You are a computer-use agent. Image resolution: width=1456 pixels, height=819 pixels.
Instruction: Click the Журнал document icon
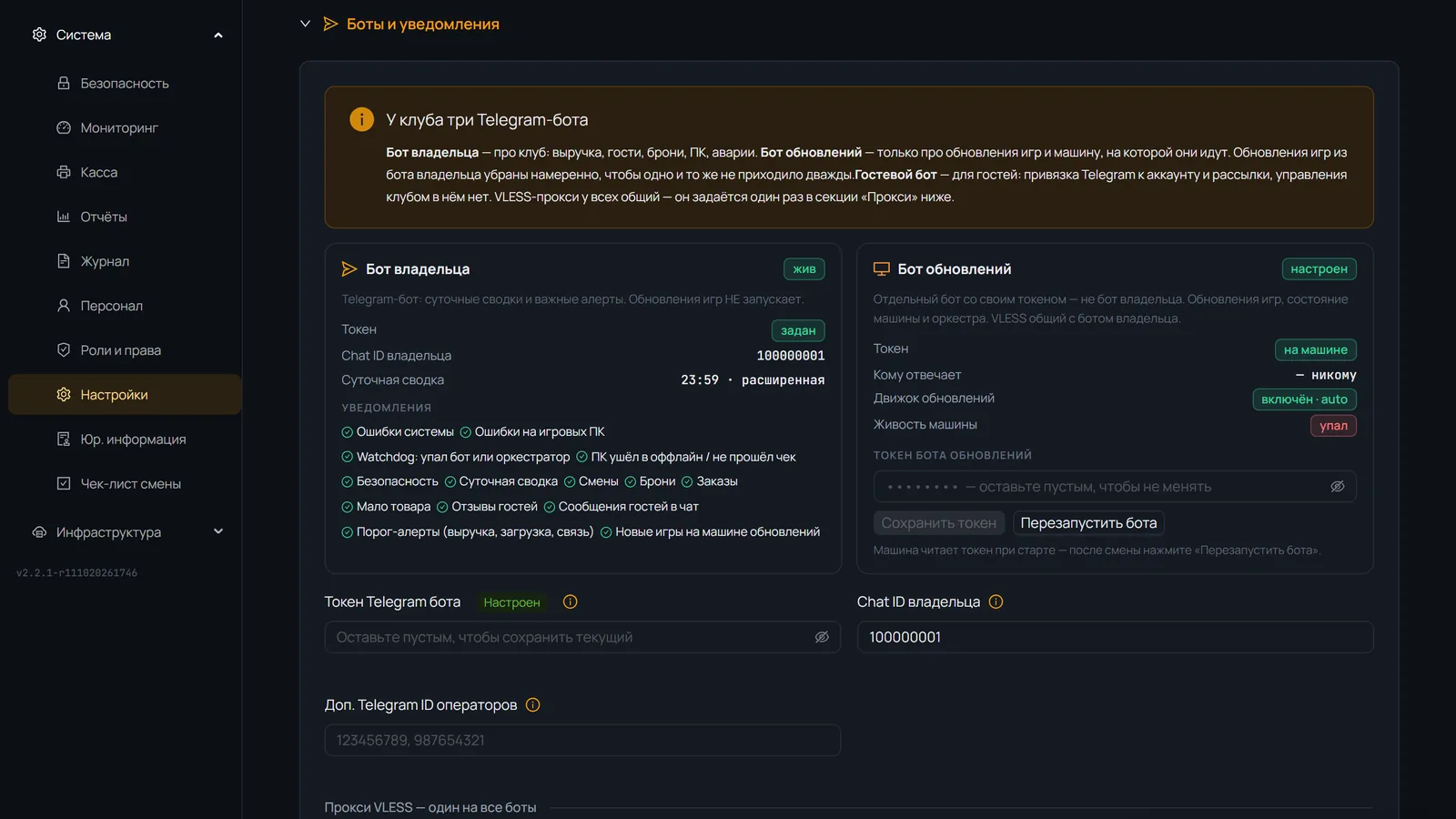click(64, 261)
